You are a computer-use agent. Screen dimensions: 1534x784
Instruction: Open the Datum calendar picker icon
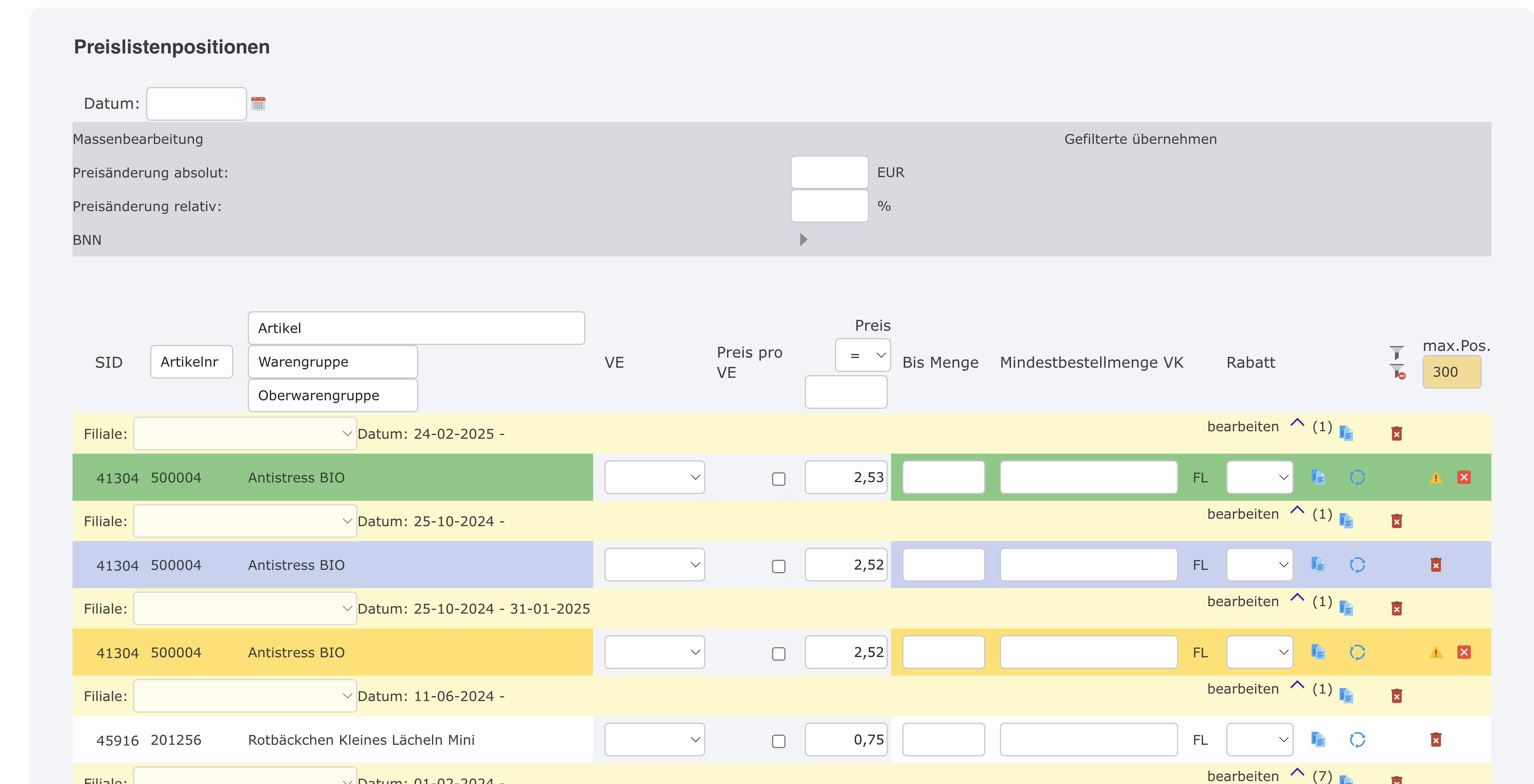click(258, 104)
